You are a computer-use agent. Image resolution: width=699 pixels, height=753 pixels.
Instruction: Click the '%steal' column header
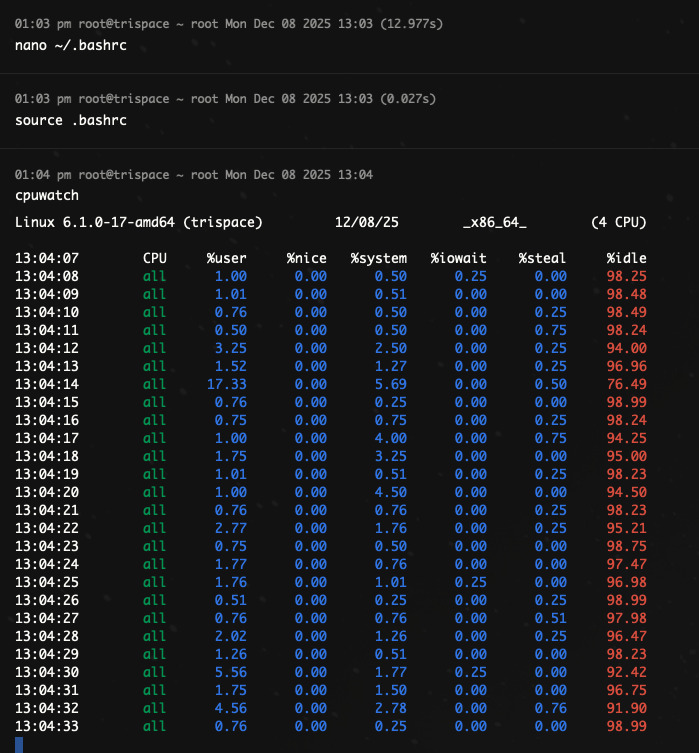point(542,258)
